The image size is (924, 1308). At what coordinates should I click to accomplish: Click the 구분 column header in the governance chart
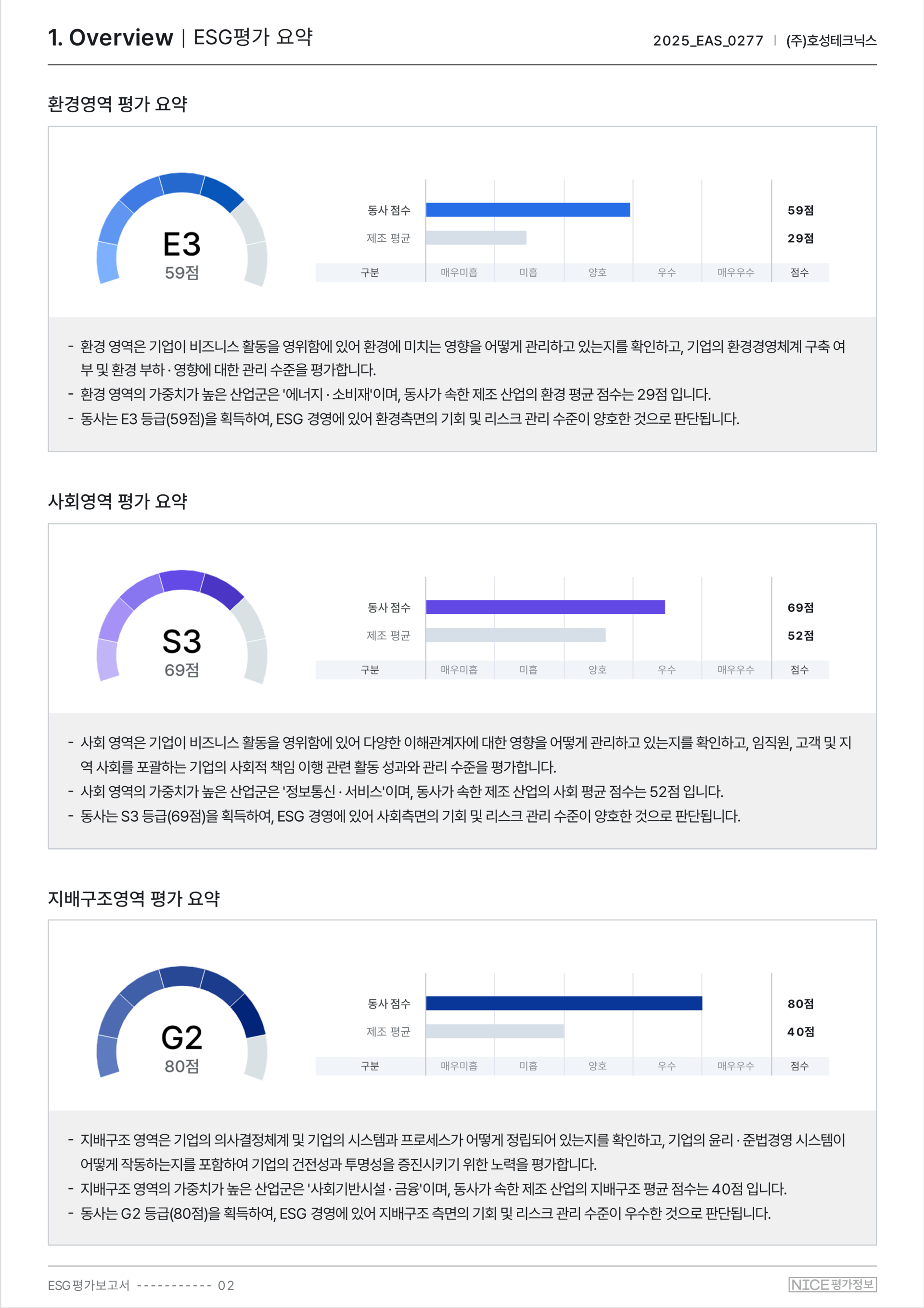[x=370, y=1066]
